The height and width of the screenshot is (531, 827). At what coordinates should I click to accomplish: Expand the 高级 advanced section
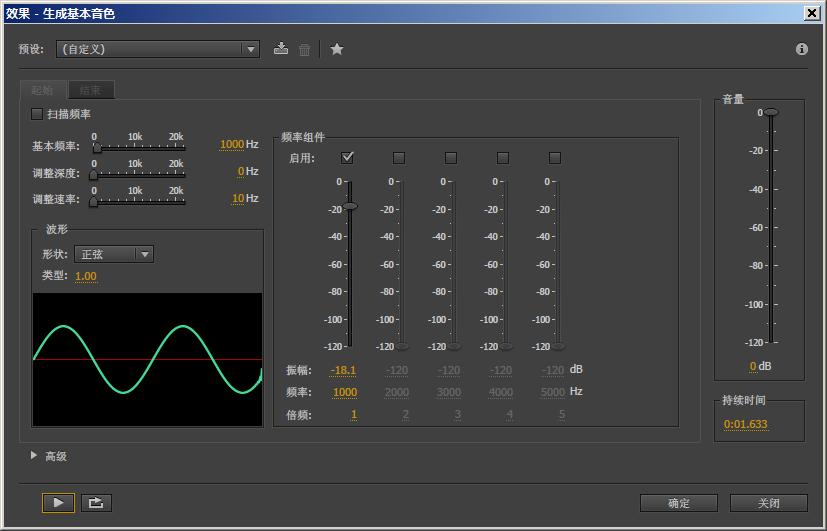pyautogui.click(x=34, y=455)
